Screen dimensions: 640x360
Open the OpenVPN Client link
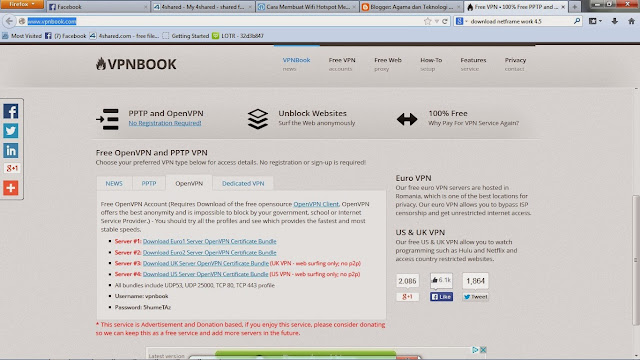tap(316, 204)
